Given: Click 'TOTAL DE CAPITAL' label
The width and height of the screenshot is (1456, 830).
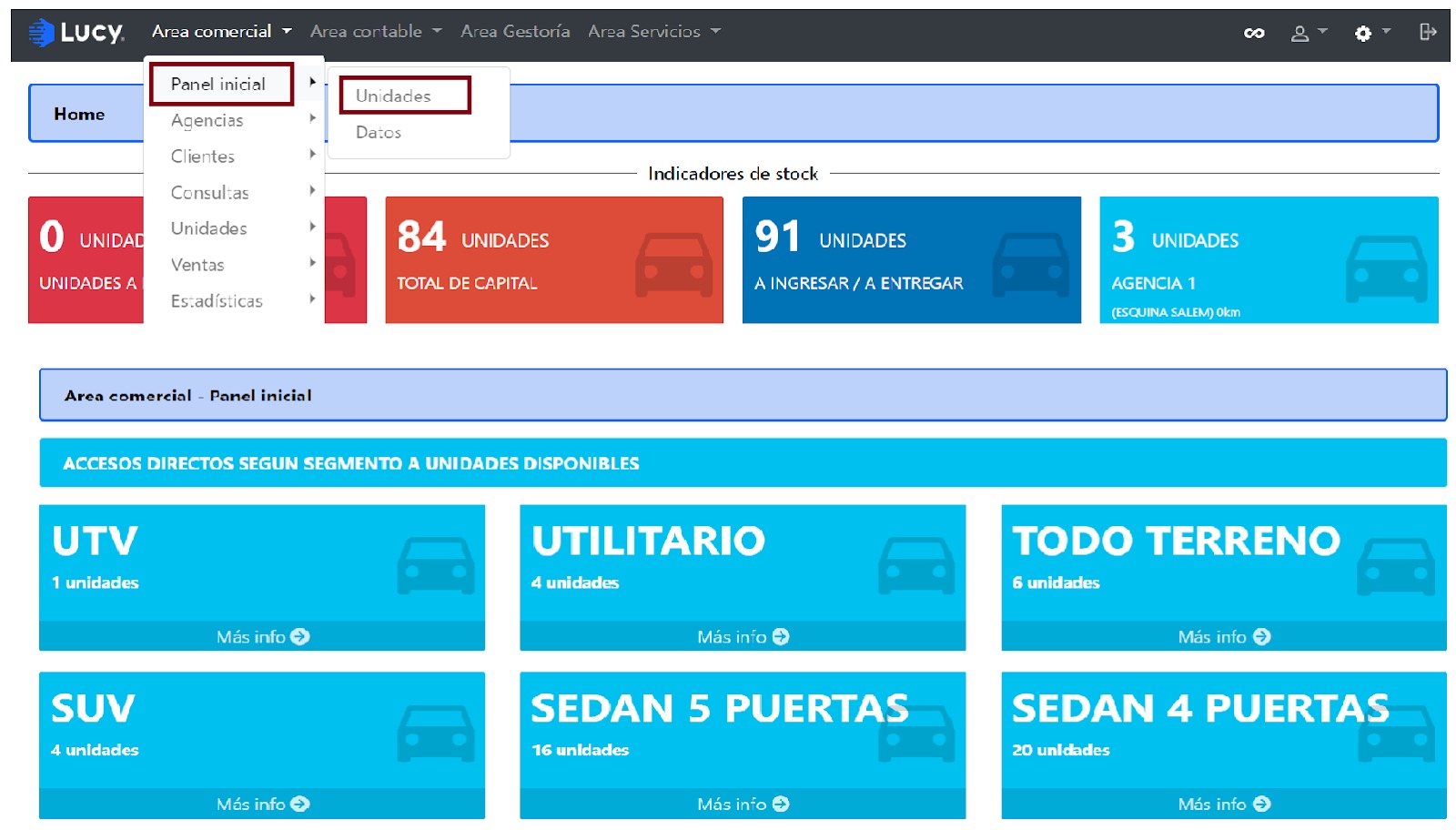Looking at the screenshot, I should [x=467, y=284].
